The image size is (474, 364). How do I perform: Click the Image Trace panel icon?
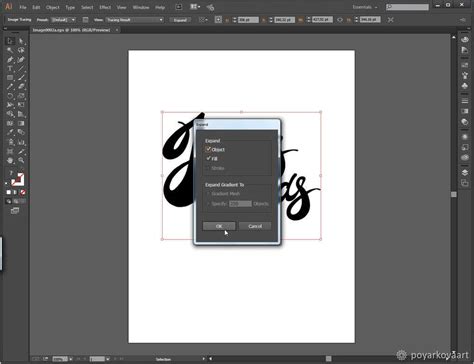(85, 20)
